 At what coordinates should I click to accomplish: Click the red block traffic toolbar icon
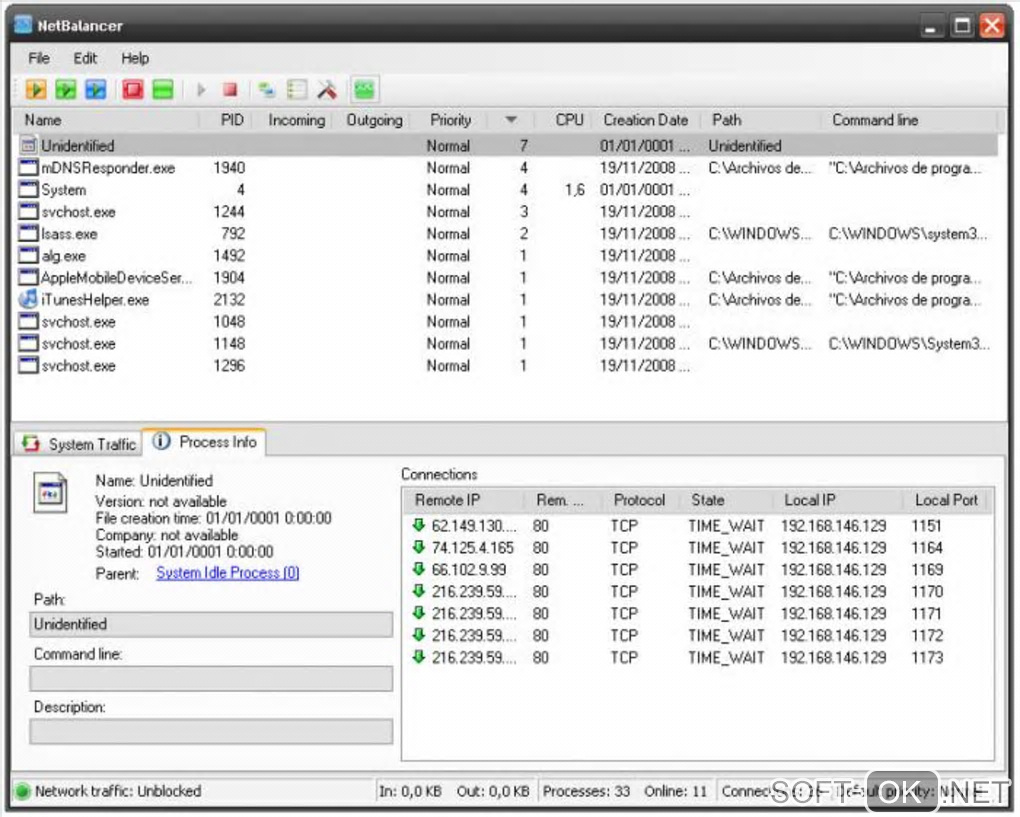tap(133, 89)
